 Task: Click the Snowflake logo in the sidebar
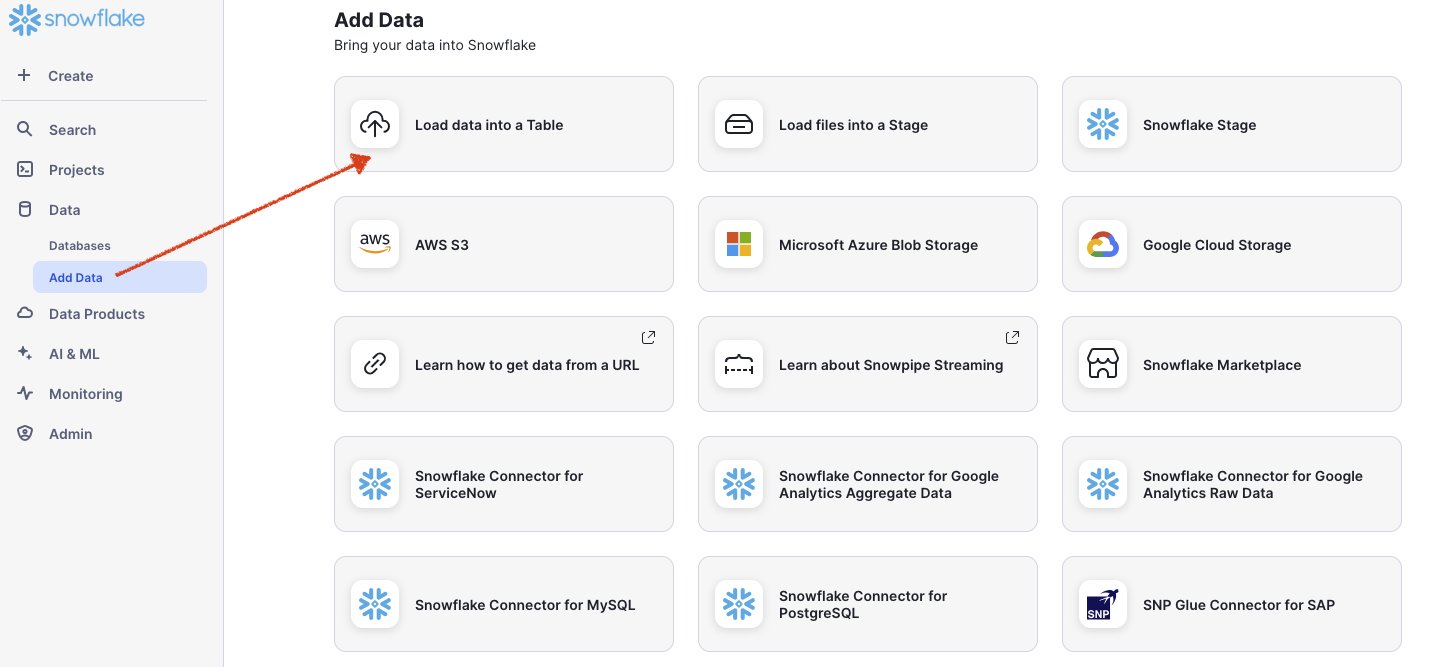click(77, 20)
